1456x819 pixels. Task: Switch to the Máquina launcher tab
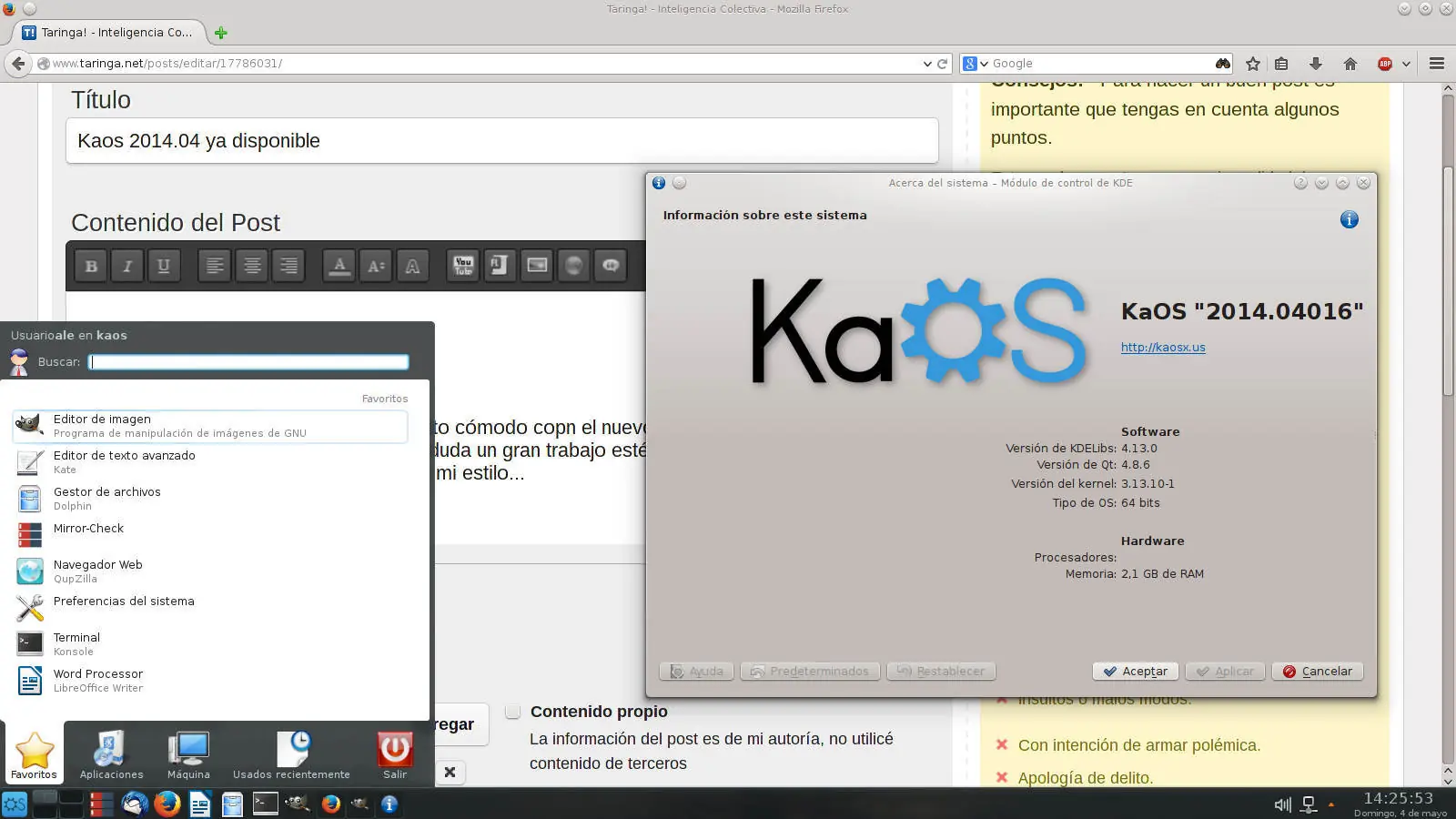(188, 754)
